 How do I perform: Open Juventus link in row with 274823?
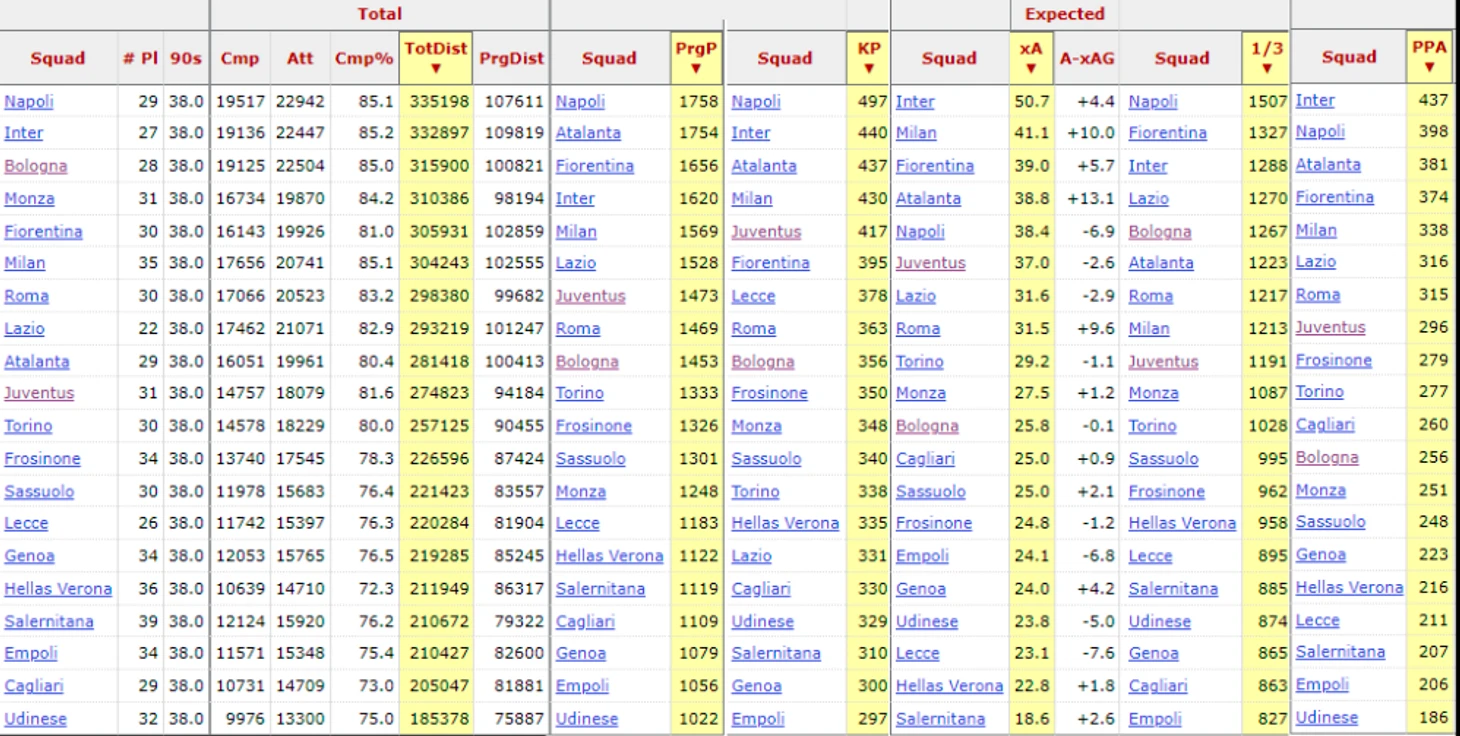click(x=39, y=393)
